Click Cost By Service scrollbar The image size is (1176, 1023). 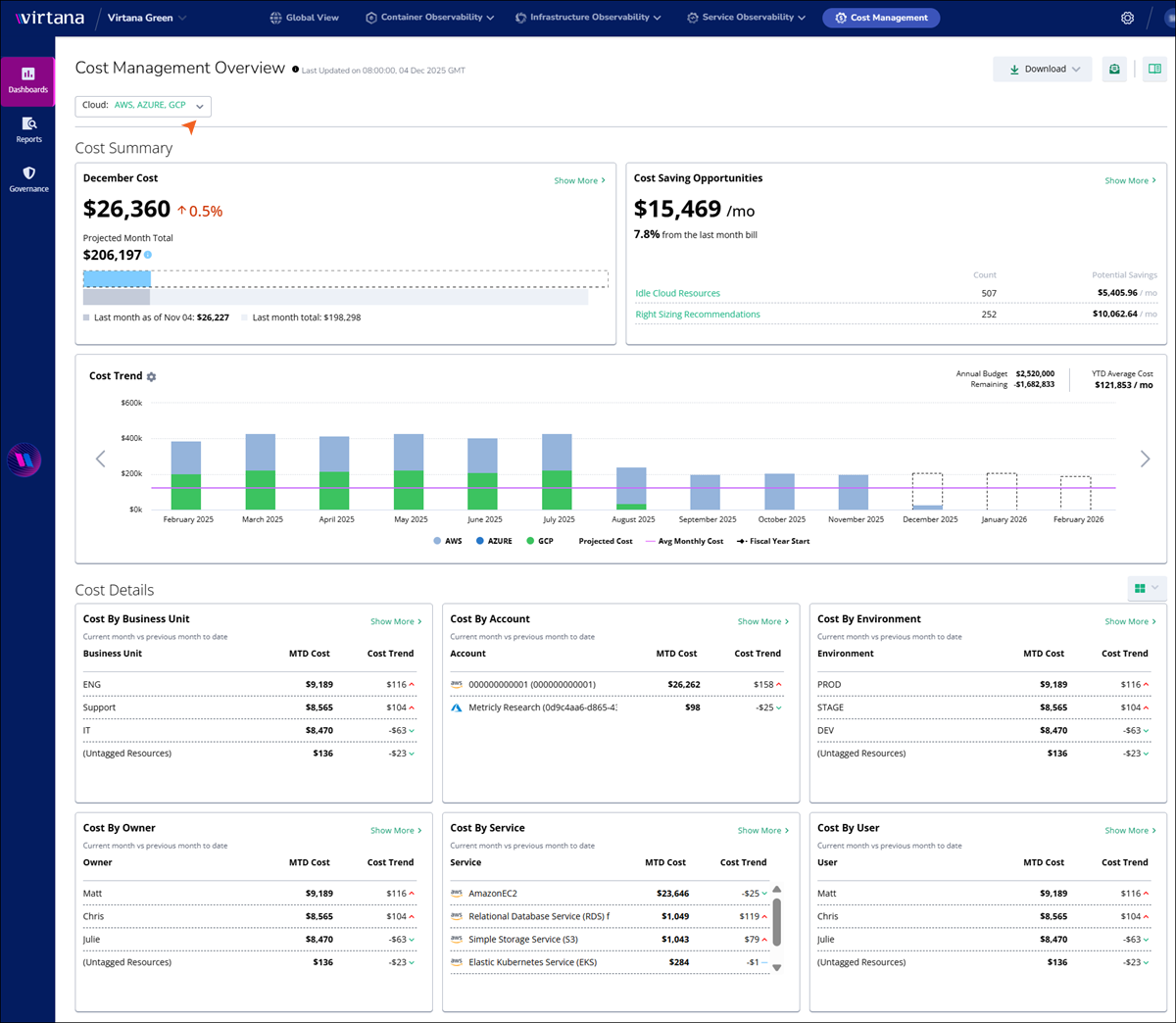click(x=777, y=921)
